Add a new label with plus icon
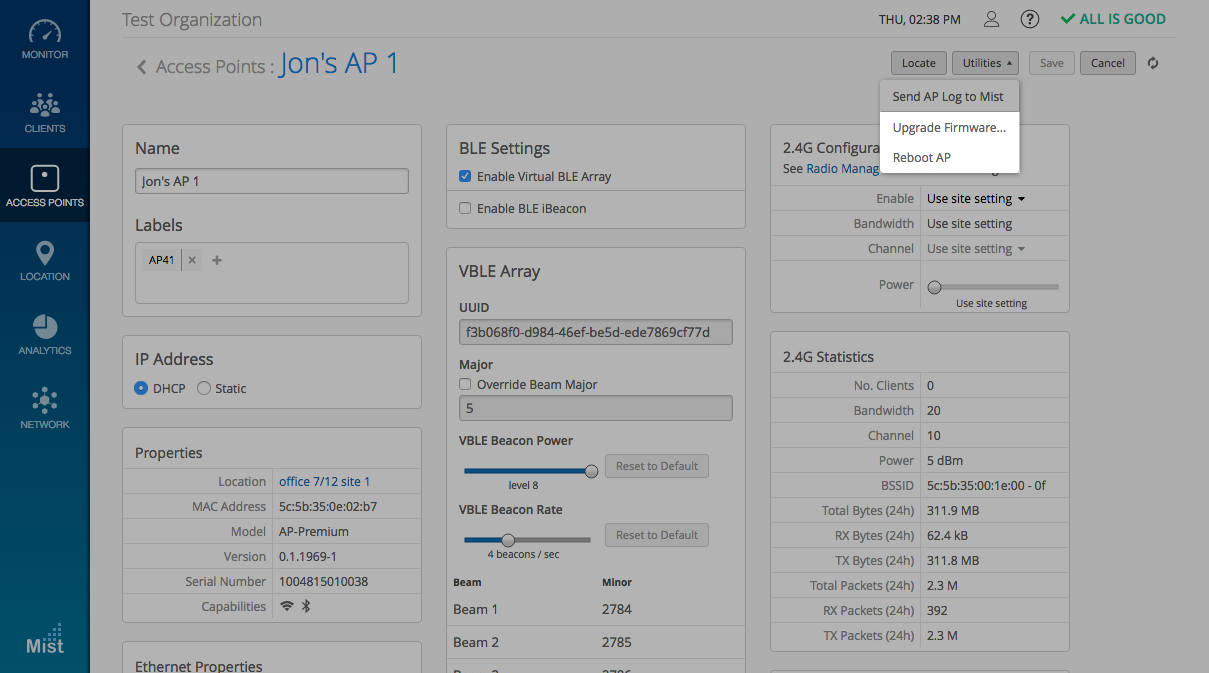This screenshot has width=1209, height=673. pyautogui.click(x=217, y=260)
